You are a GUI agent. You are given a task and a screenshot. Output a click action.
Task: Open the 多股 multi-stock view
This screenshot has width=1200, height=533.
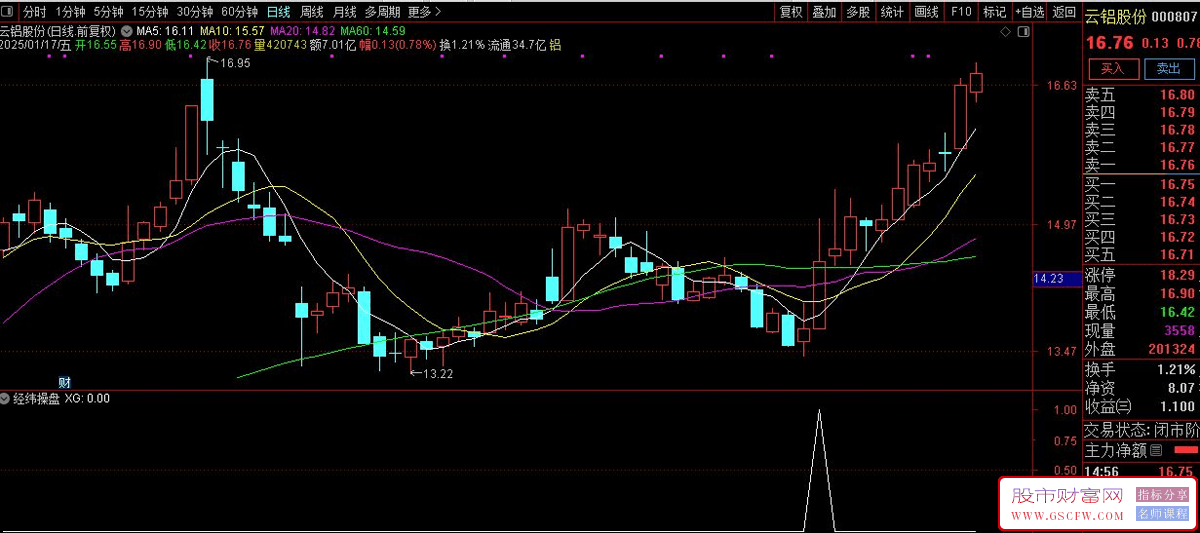click(x=857, y=12)
